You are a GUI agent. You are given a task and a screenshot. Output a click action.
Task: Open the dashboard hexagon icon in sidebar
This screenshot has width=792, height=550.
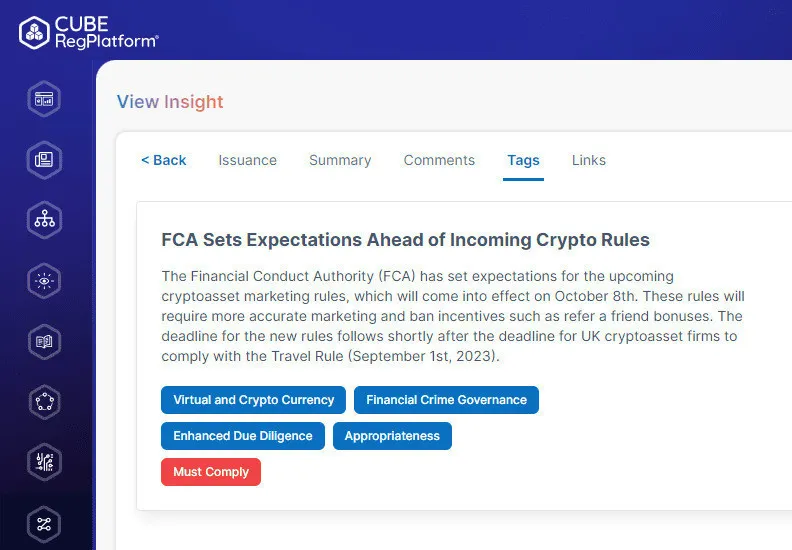pyautogui.click(x=44, y=99)
